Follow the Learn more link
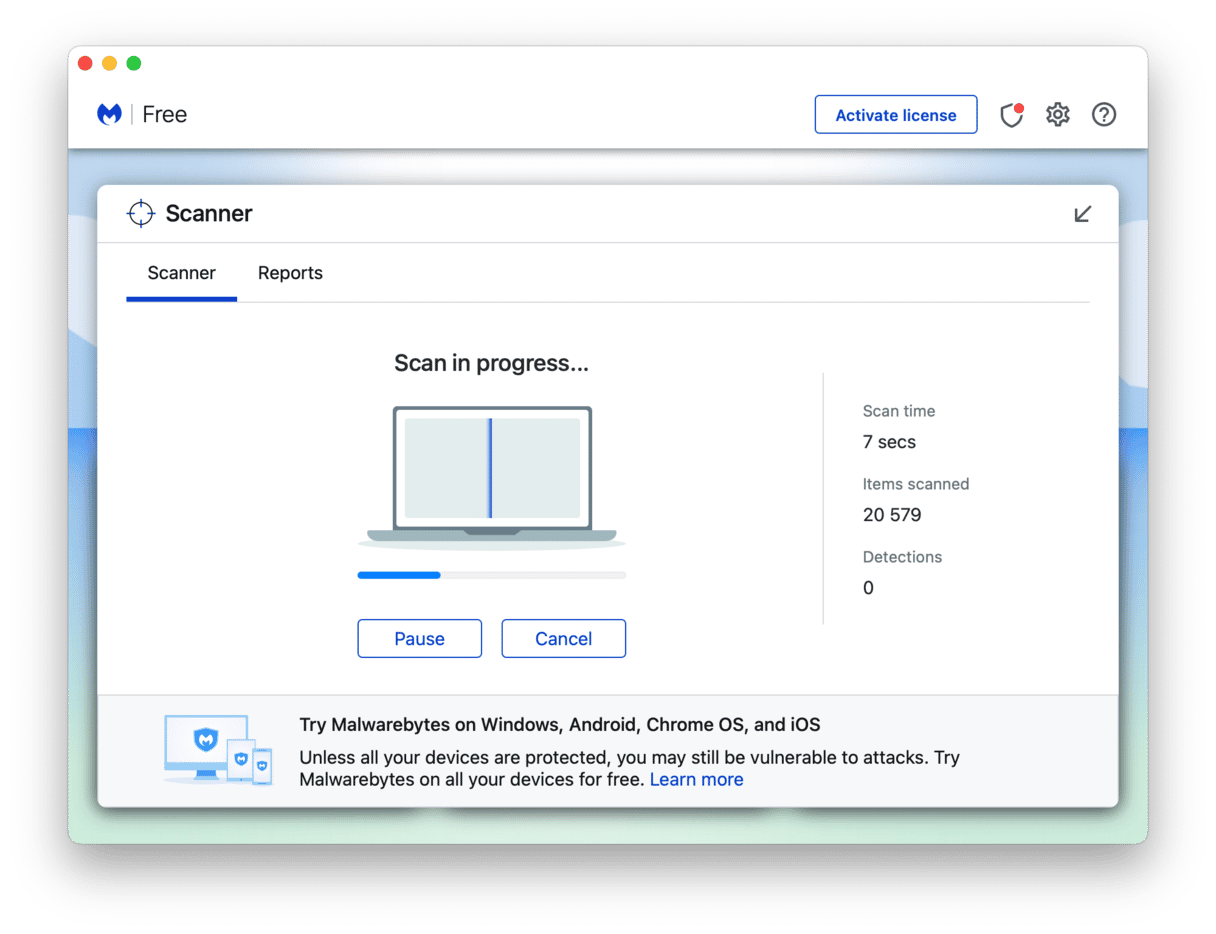Viewport: 1216px width, 934px height. pos(696,779)
